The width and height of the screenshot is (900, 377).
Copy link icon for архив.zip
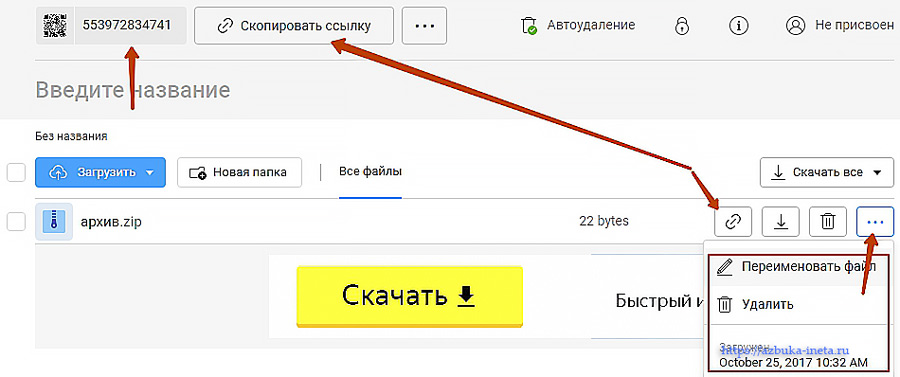(x=733, y=221)
